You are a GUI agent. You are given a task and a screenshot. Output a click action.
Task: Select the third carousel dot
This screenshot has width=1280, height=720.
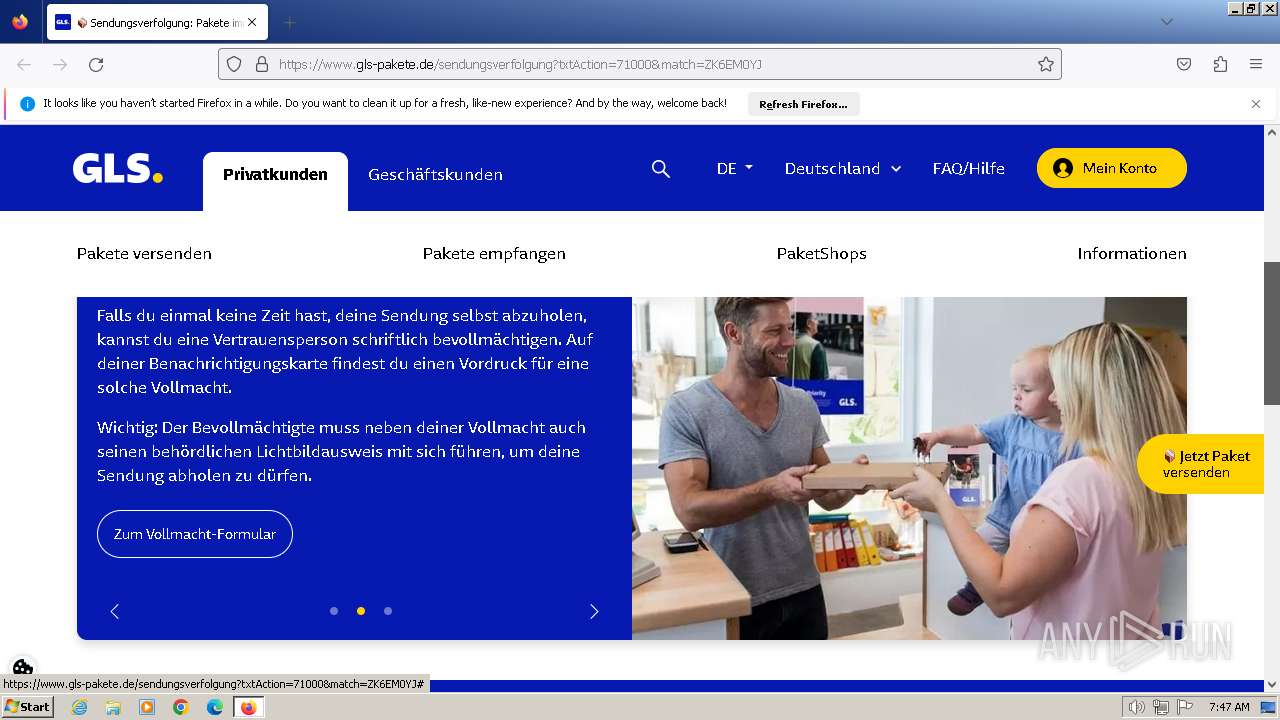click(x=388, y=611)
